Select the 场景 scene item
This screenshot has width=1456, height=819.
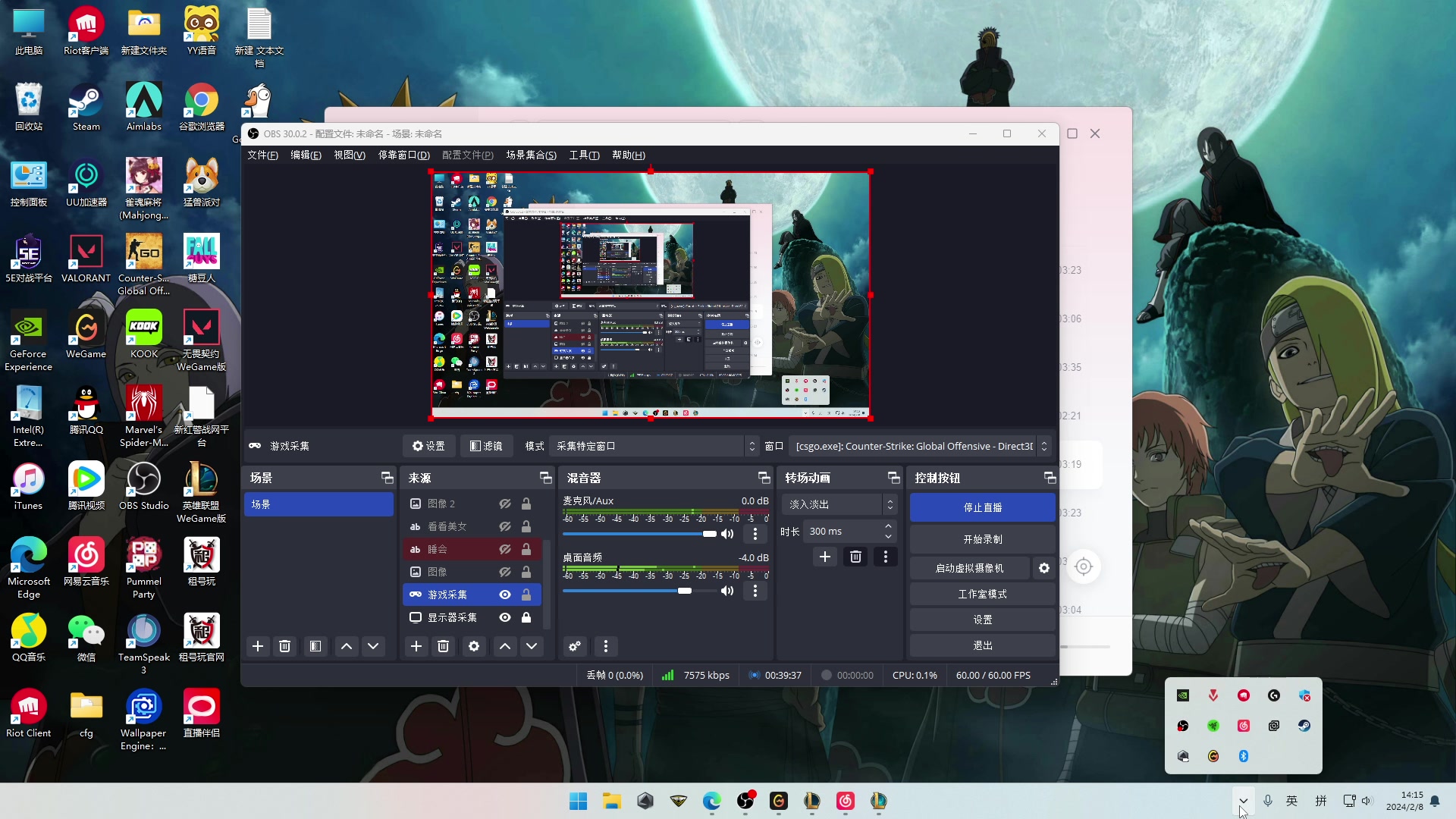[318, 504]
